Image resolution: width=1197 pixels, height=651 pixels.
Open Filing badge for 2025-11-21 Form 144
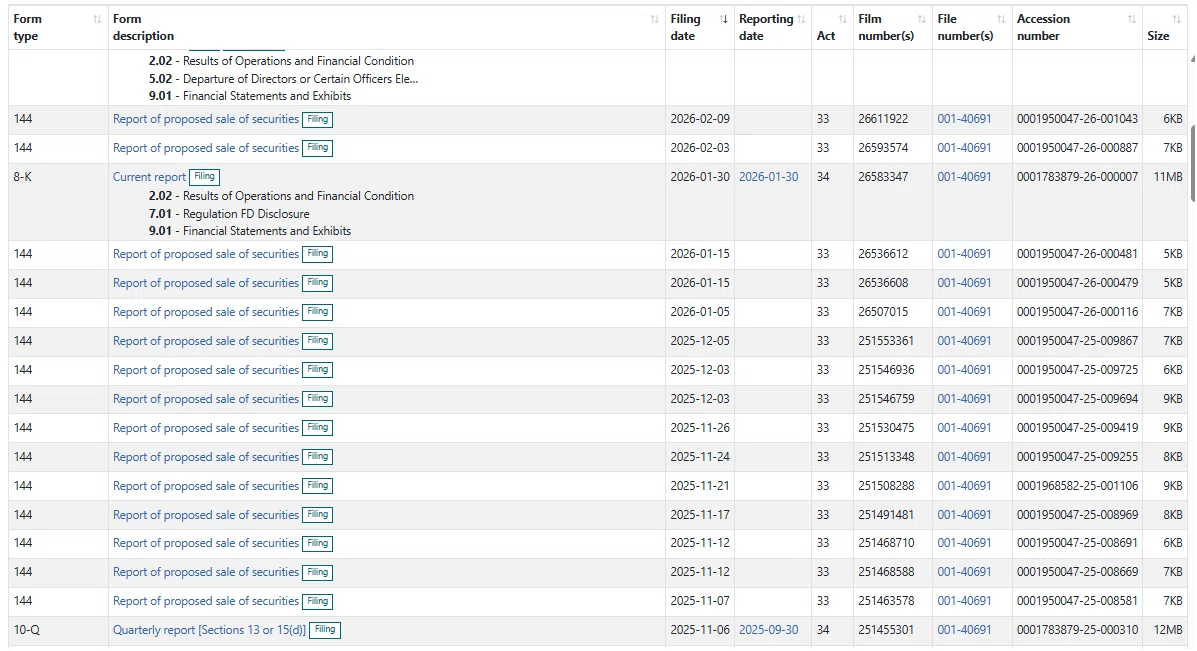click(318, 486)
